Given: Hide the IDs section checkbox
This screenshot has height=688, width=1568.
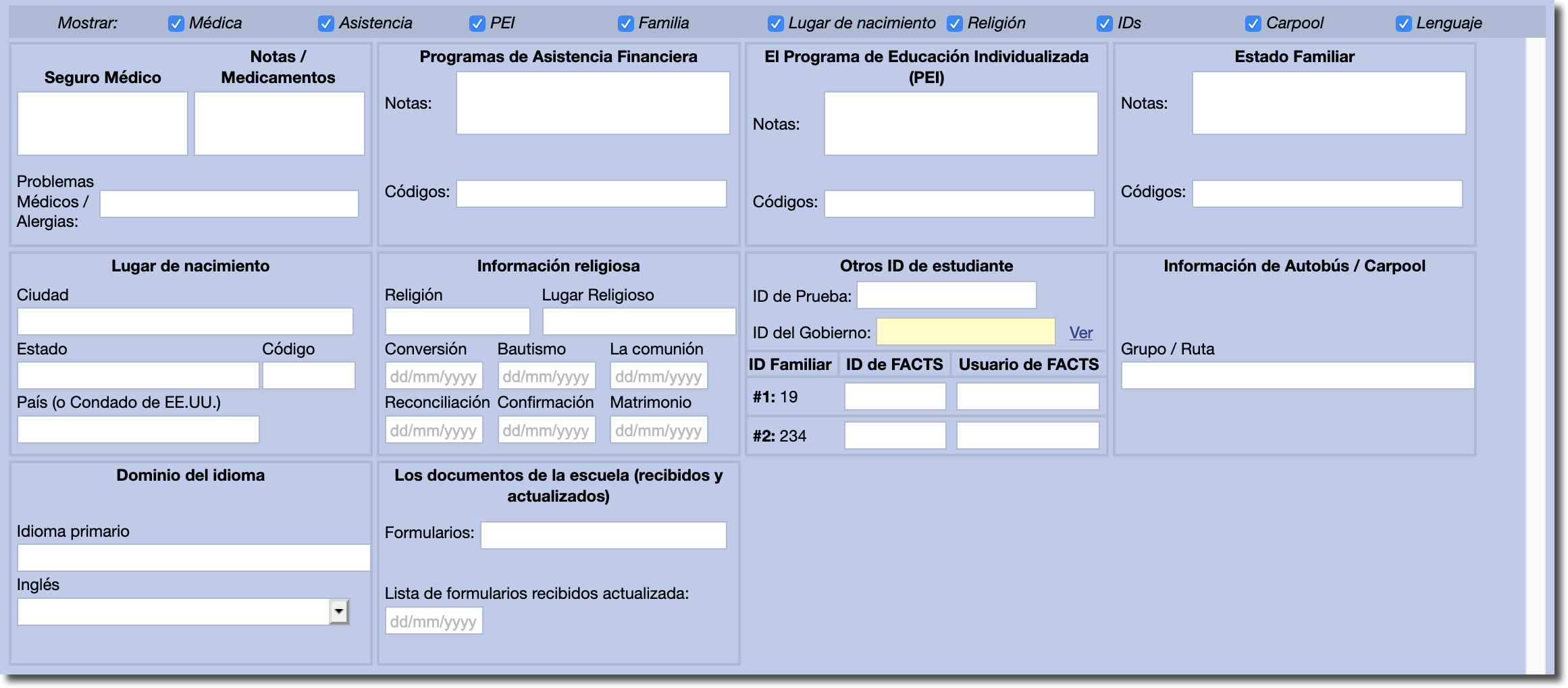Looking at the screenshot, I should pyautogui.click(x=1105, y=24).
